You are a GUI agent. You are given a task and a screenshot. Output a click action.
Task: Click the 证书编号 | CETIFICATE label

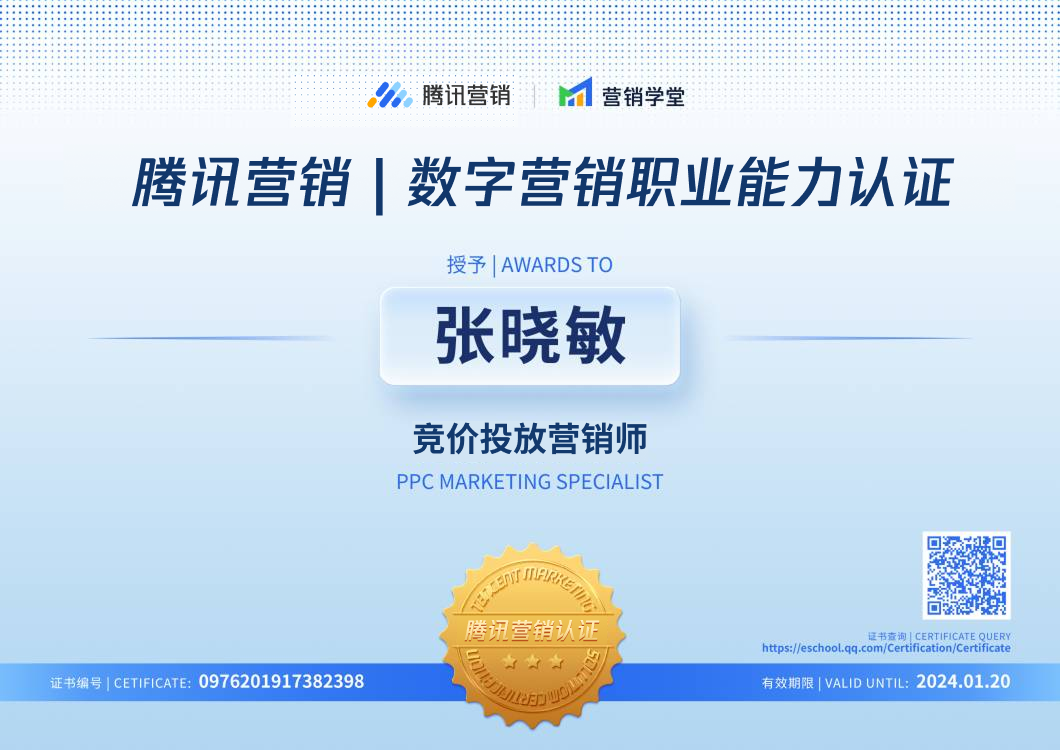point(120,683)
